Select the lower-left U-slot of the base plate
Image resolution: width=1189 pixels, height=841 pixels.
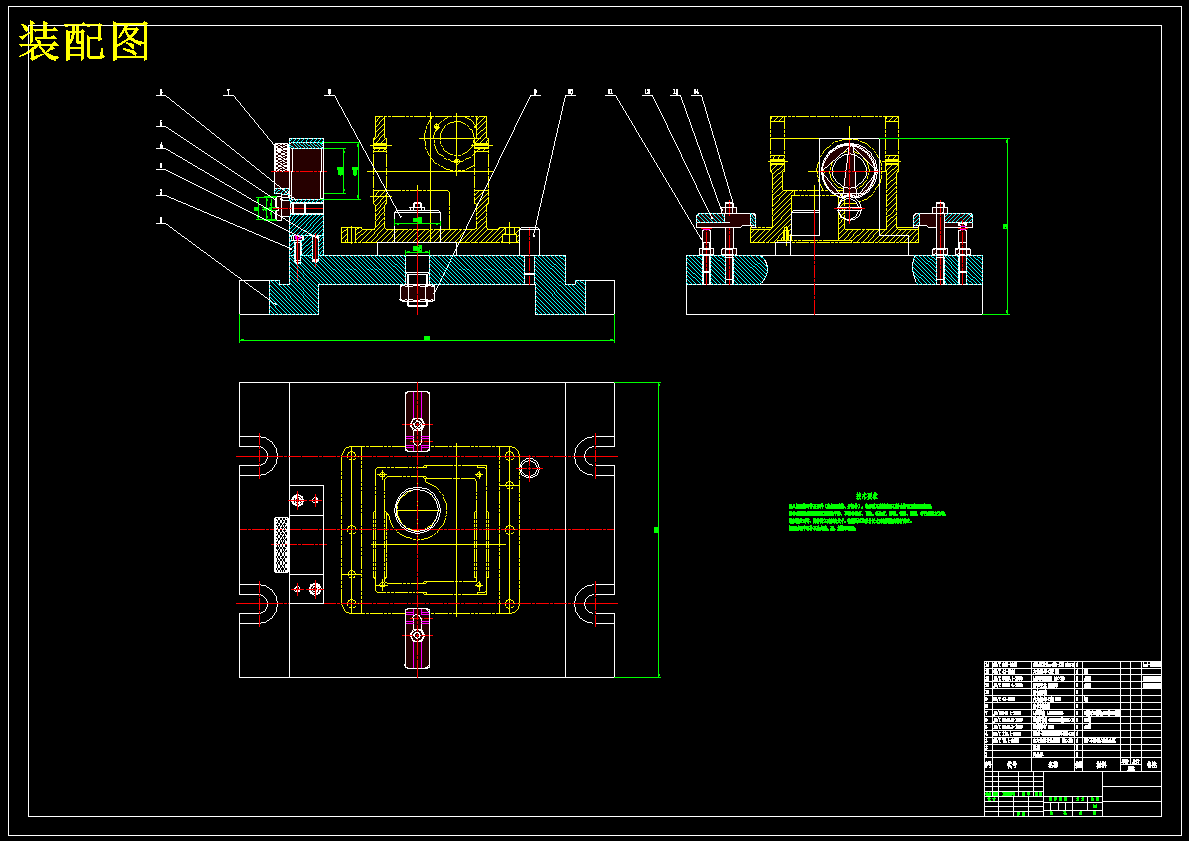click(259, 604)
